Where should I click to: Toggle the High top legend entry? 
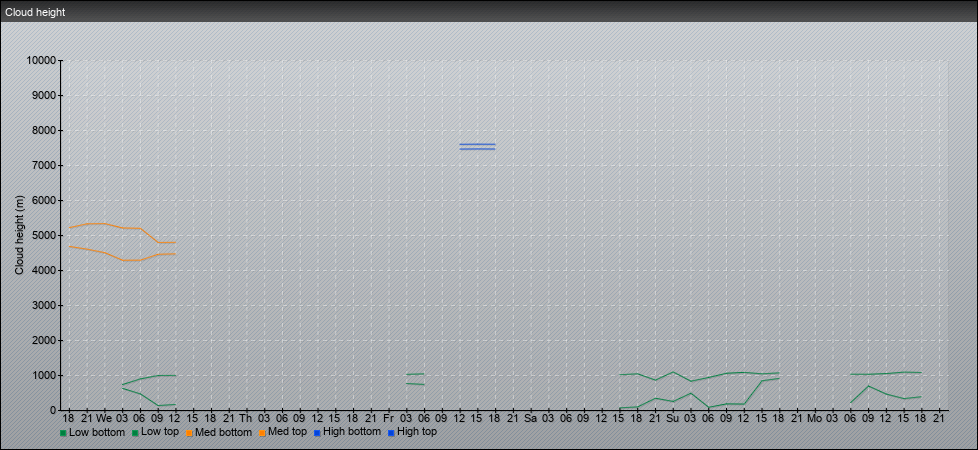[x=412, y=432]
